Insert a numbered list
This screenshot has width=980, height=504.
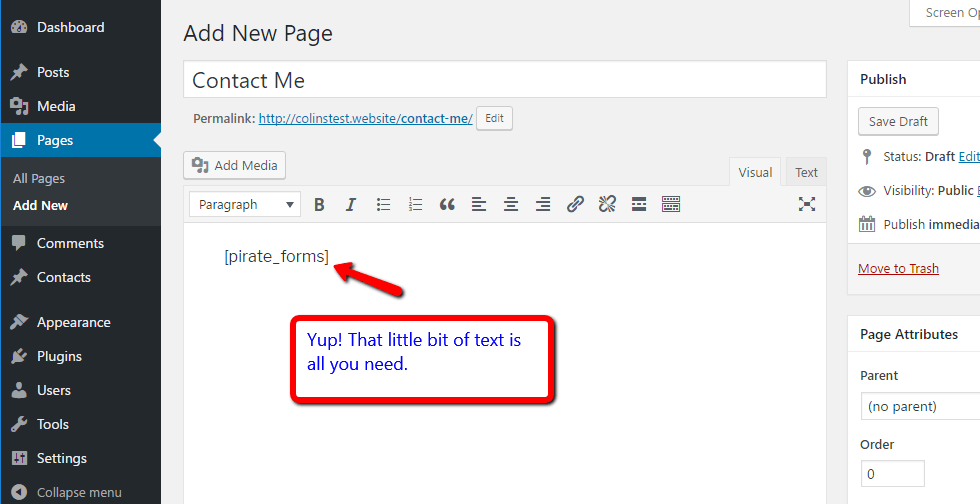click(x=416, y=204)
